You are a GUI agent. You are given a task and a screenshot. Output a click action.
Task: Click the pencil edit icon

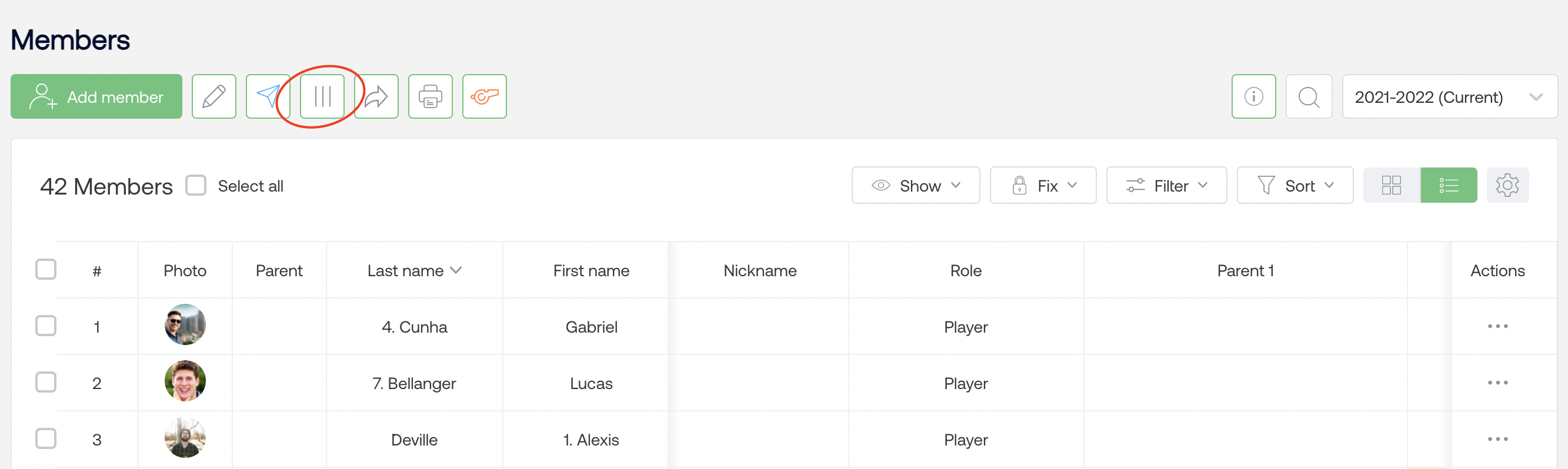tap(213, 96)
